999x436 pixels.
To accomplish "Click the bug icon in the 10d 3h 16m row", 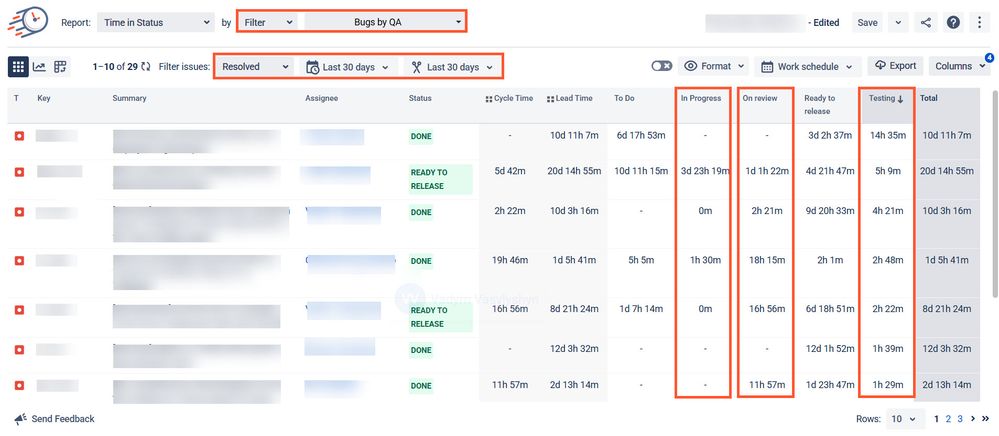I will click(19, 213).
